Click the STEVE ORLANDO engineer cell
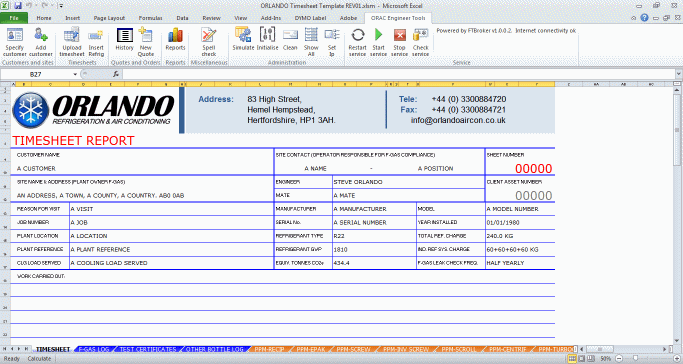This screenshot has height=364, width=683. point(408,182)
